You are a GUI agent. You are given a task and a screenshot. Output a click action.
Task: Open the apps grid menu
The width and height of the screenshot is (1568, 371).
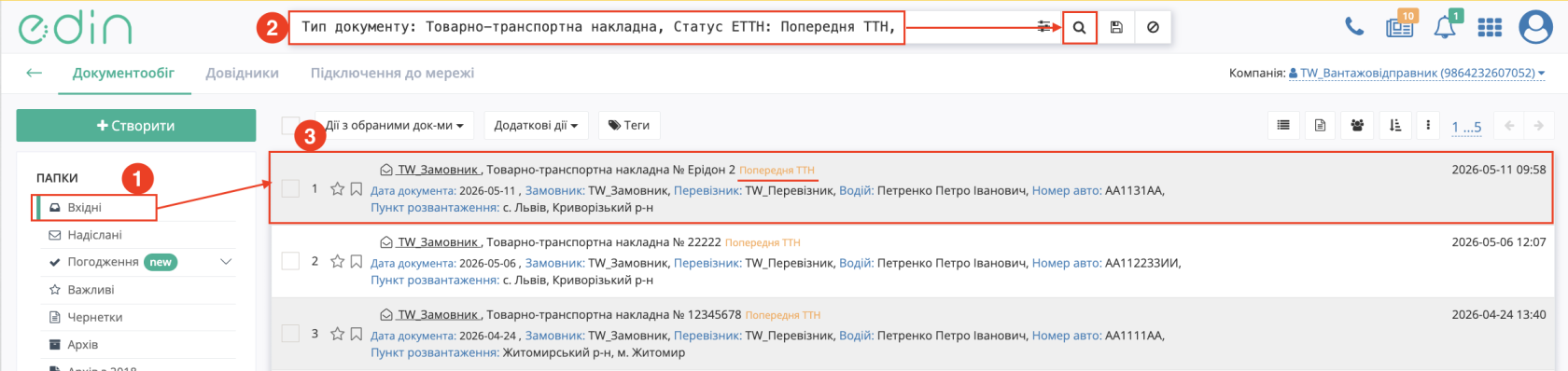click(x=1490, y=27)
